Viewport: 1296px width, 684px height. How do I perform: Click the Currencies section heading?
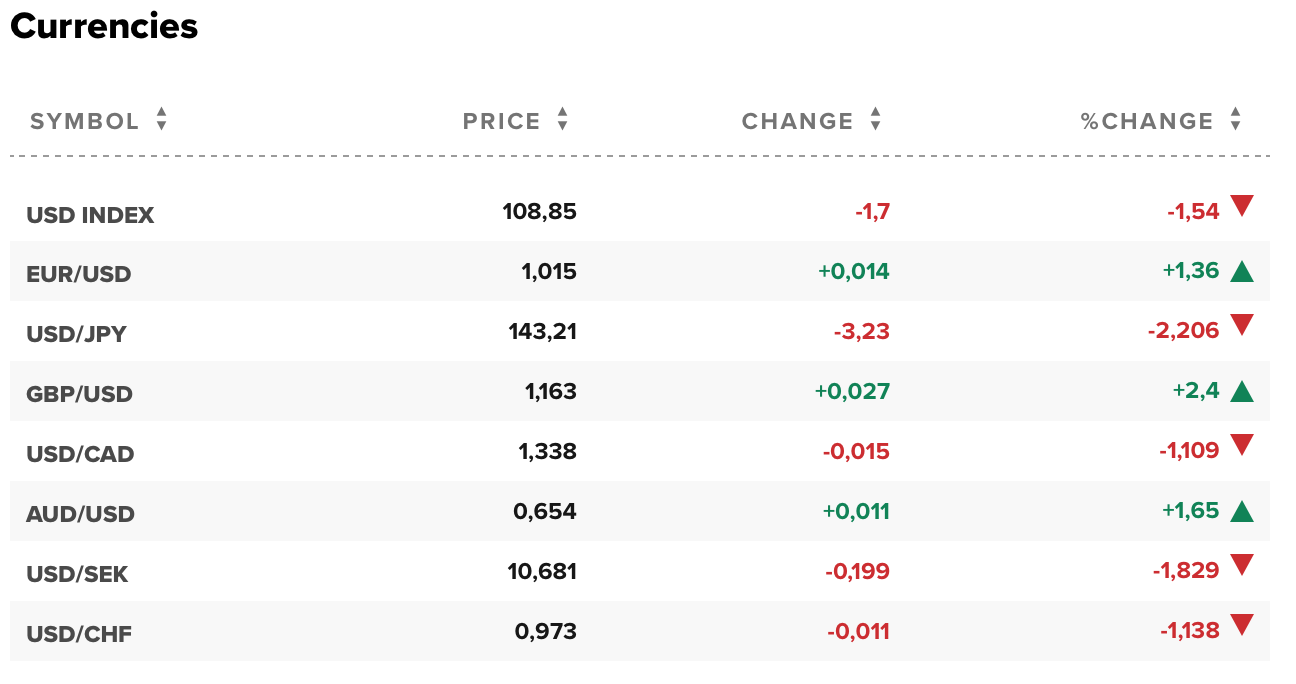pos(103,27)
